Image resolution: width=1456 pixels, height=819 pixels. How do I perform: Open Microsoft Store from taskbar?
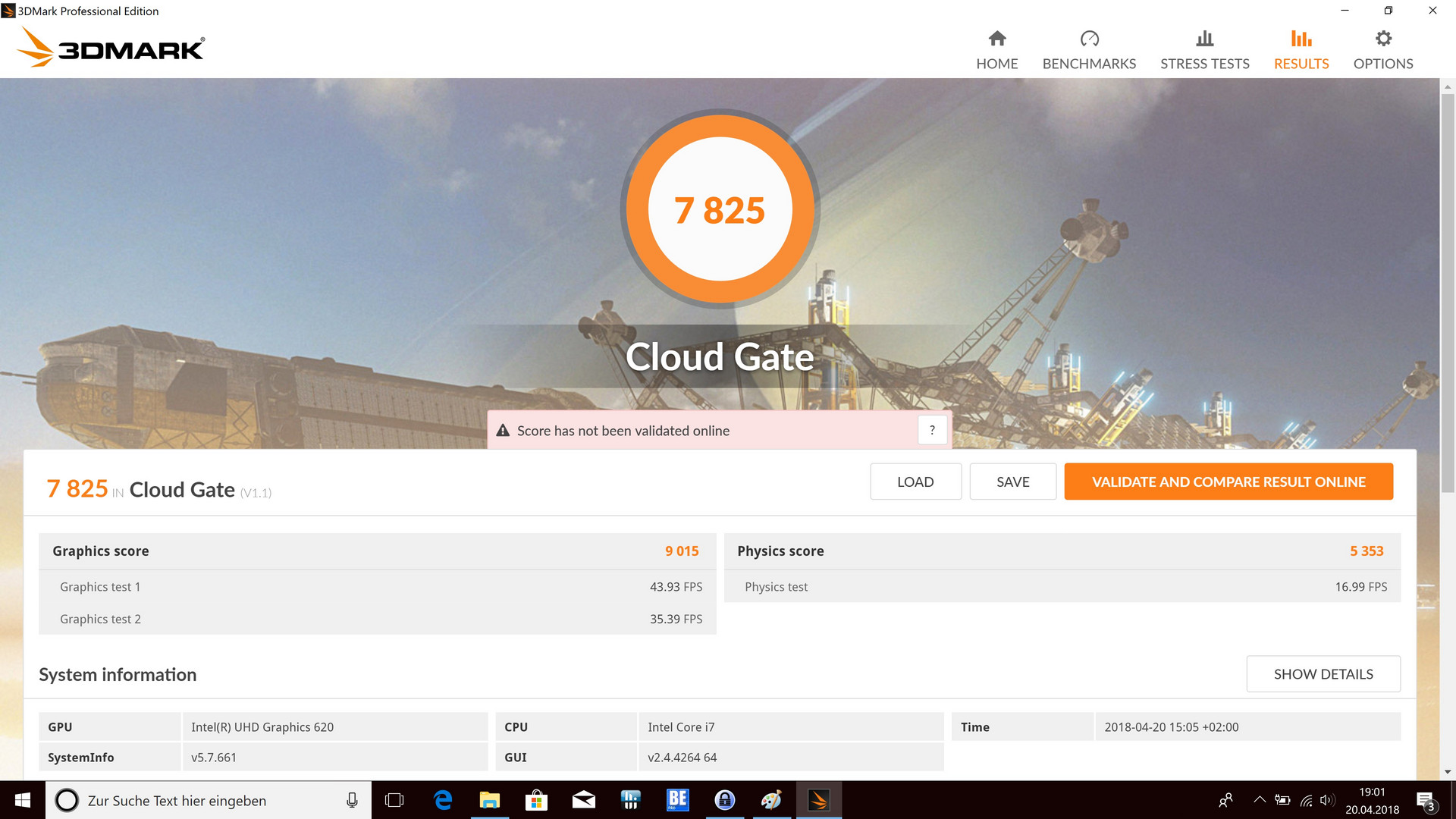click(x=536, y=800)
